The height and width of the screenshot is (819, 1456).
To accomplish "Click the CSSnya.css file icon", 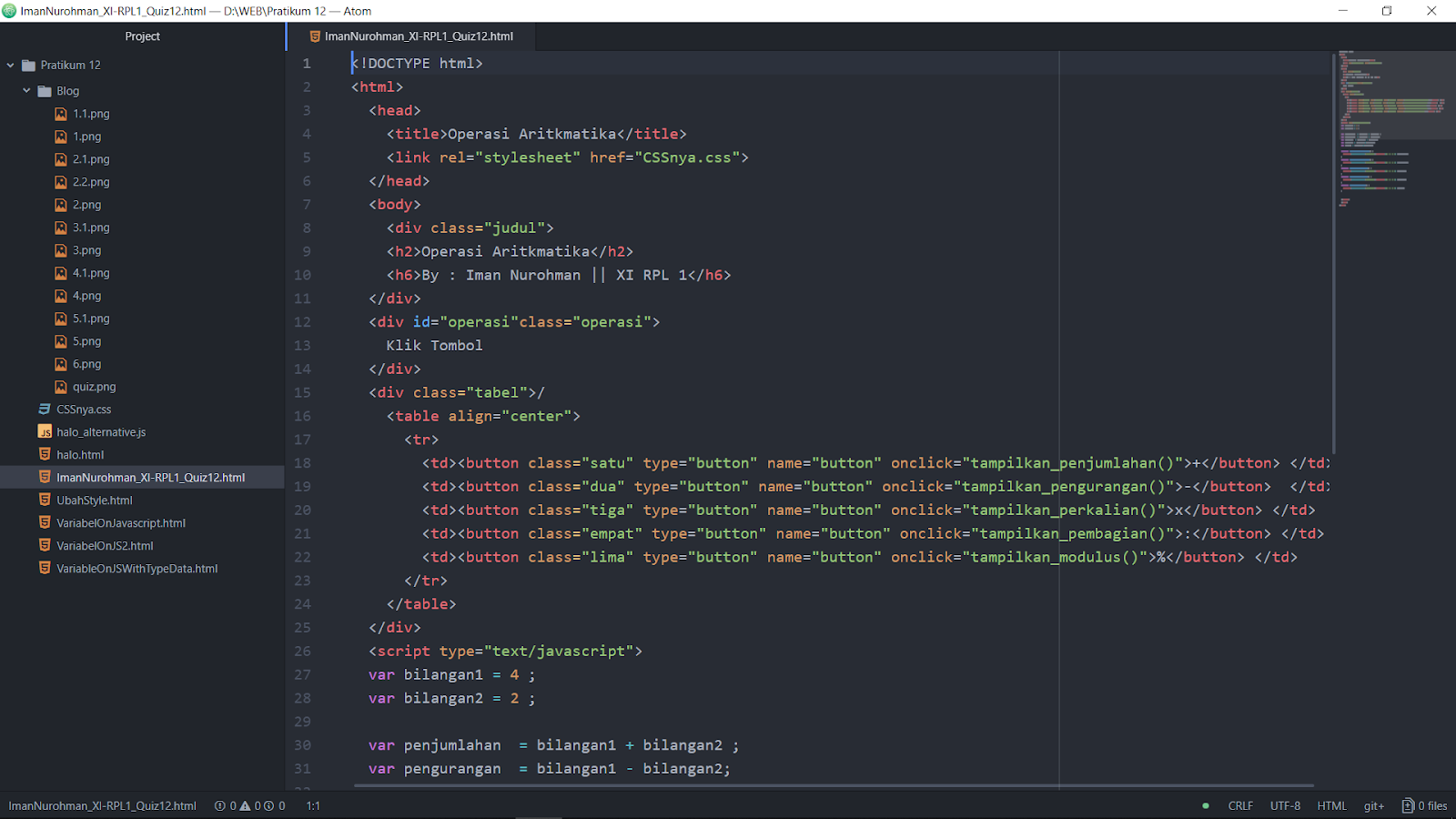I will coord(44,409).
